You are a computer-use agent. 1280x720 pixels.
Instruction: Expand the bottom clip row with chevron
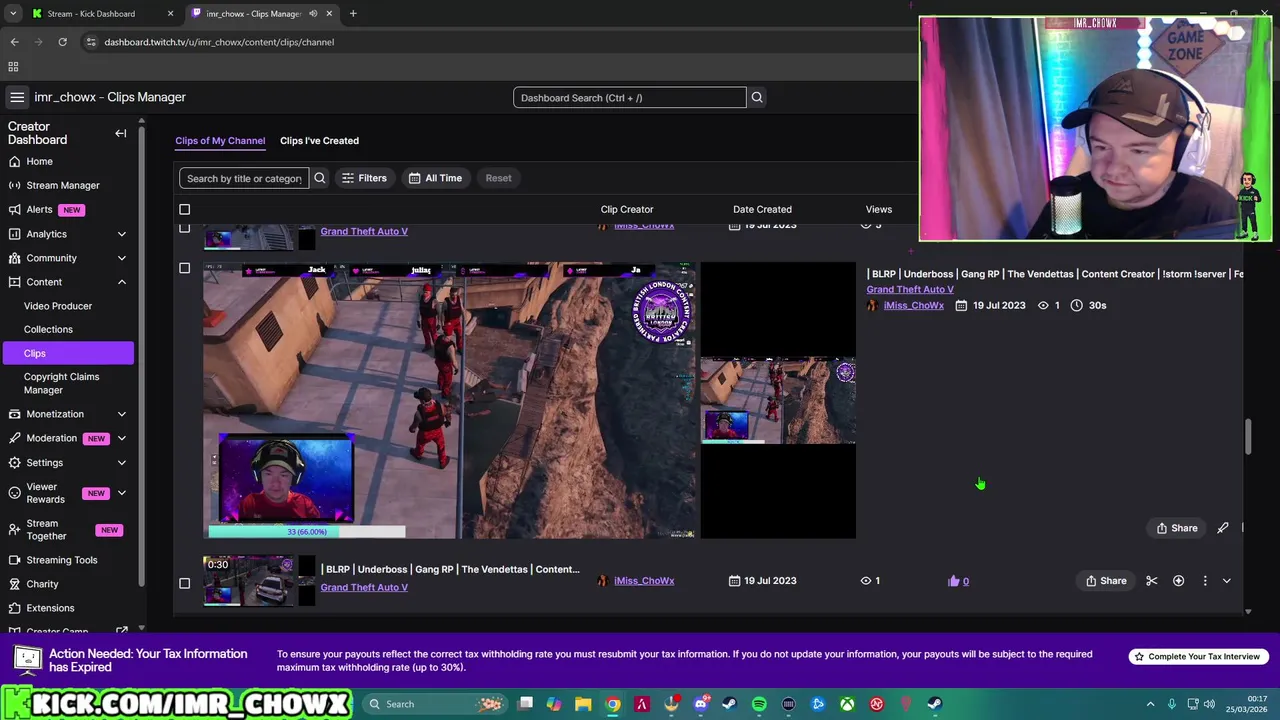coord(1227,581)
